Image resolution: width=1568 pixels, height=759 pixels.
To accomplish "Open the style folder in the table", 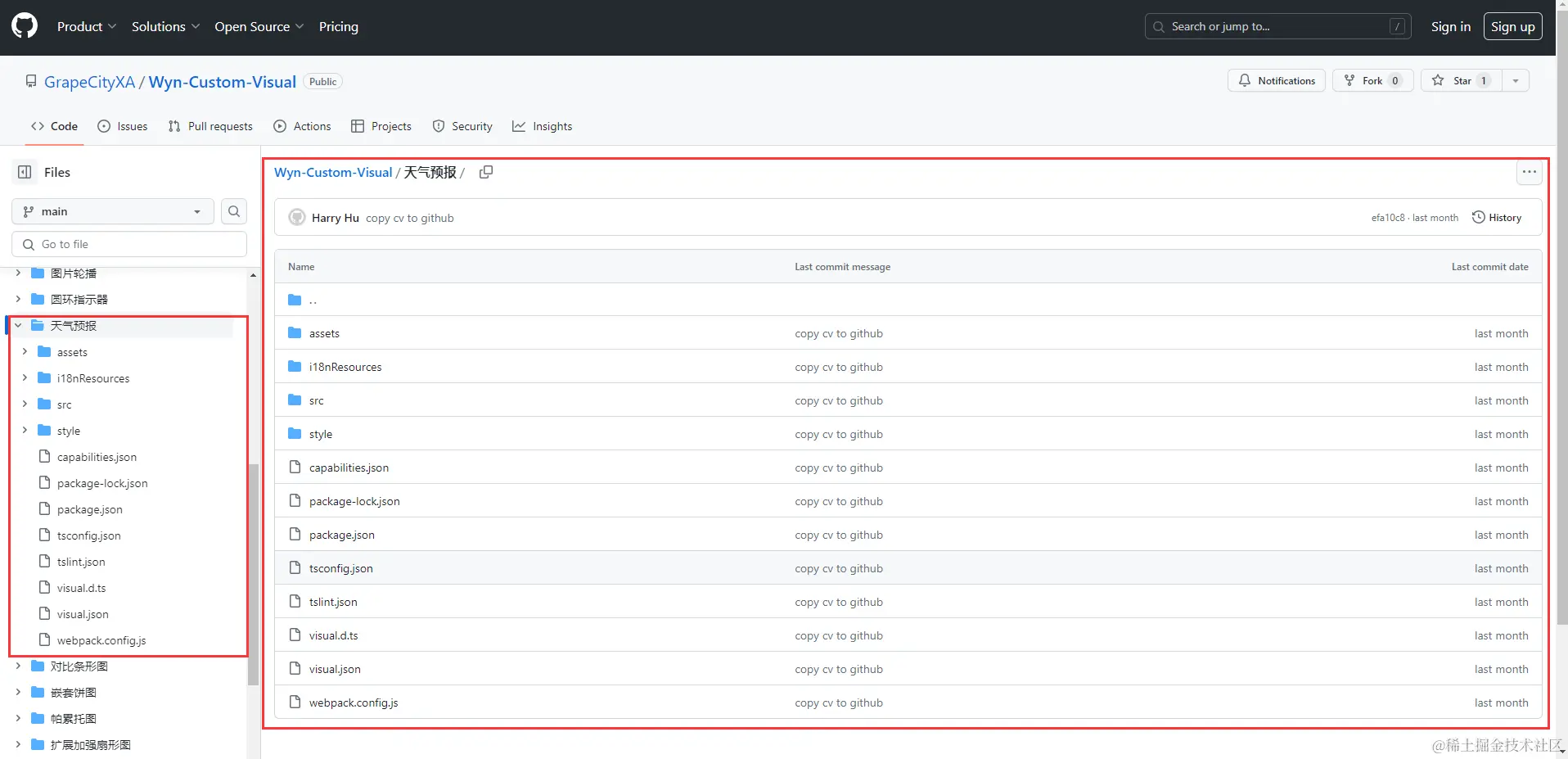I will pos(321,434).
